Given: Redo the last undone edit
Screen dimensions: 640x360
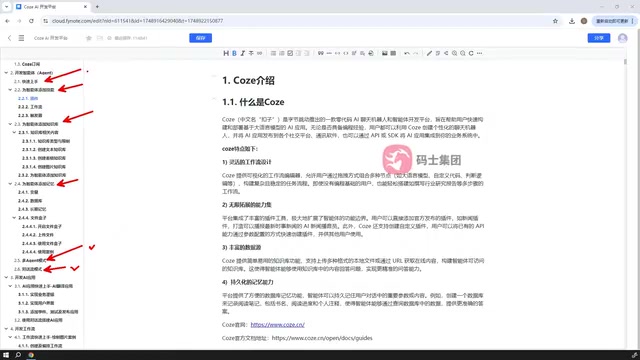Looking at the screenshot, I should 416,53.
